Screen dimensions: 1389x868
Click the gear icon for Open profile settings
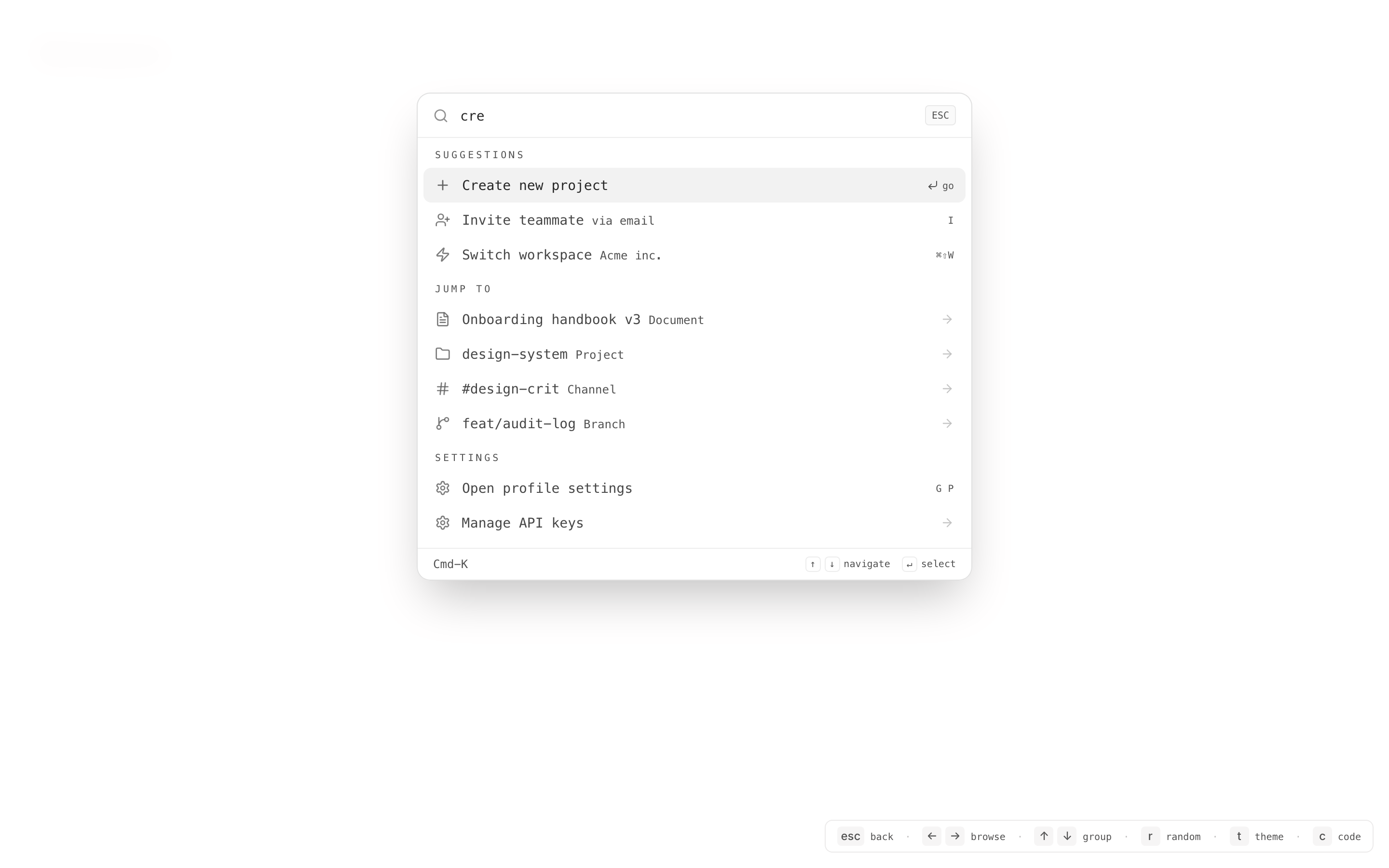click(442, 488)
